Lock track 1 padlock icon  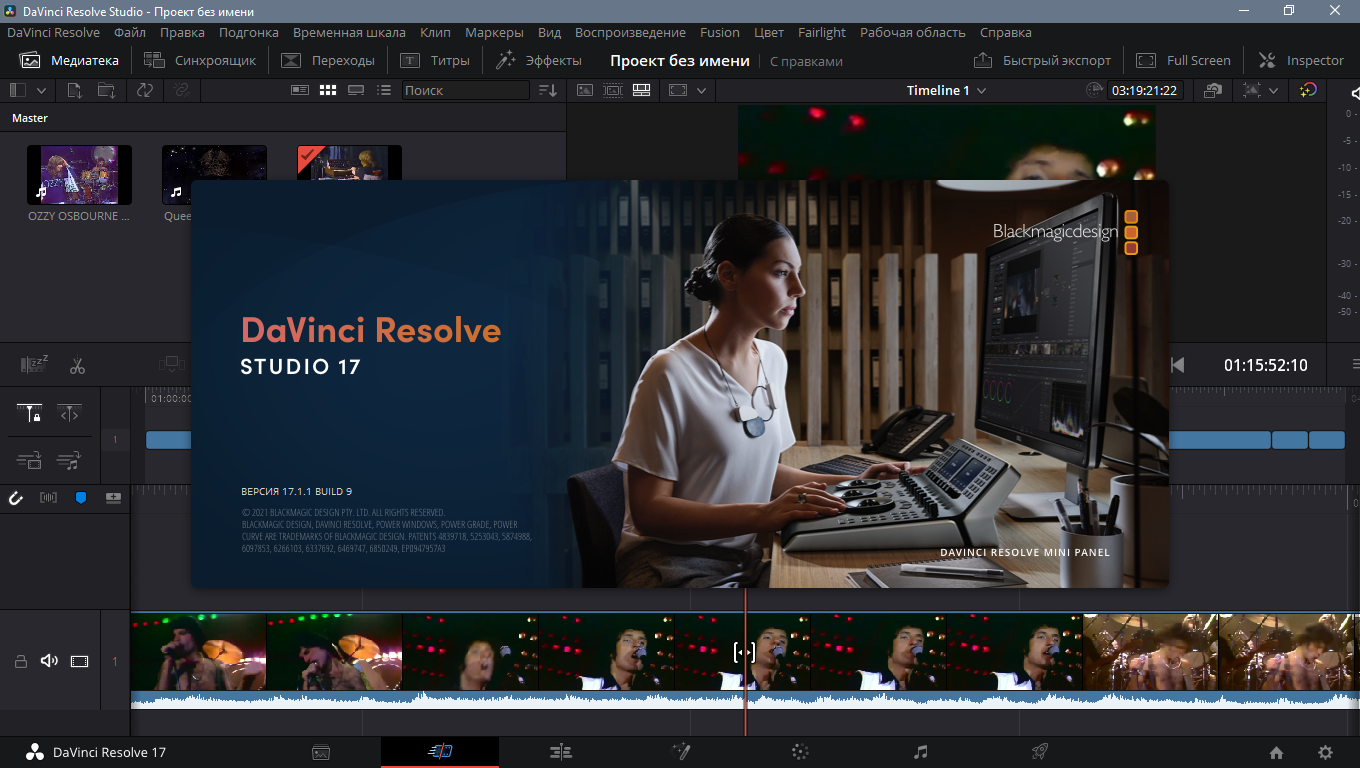20,661
